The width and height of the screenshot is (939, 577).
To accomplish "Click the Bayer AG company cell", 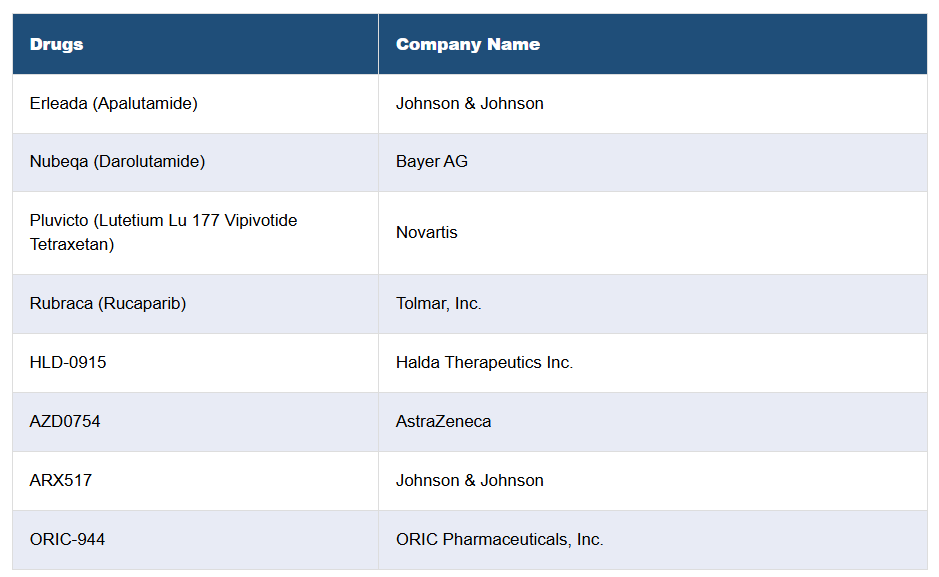I will [431, 161].
